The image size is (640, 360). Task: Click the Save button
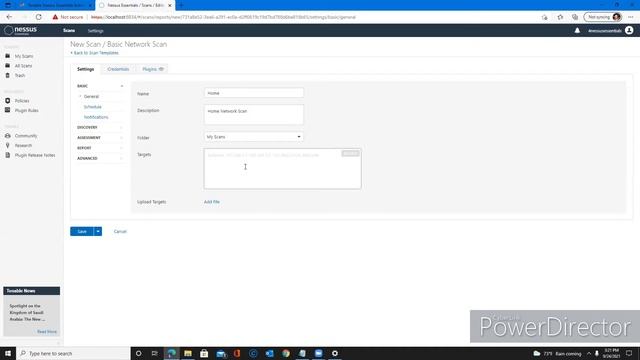(82, 231)
